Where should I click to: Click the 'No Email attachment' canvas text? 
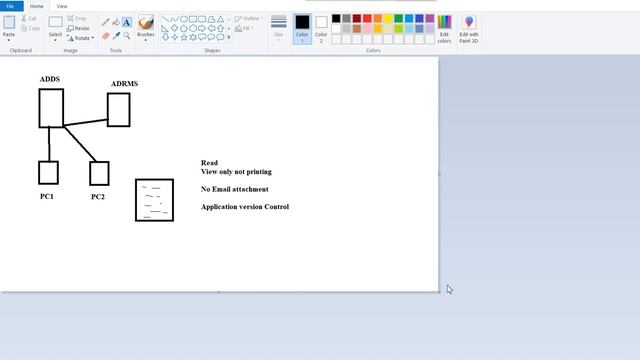coord(235,189)
